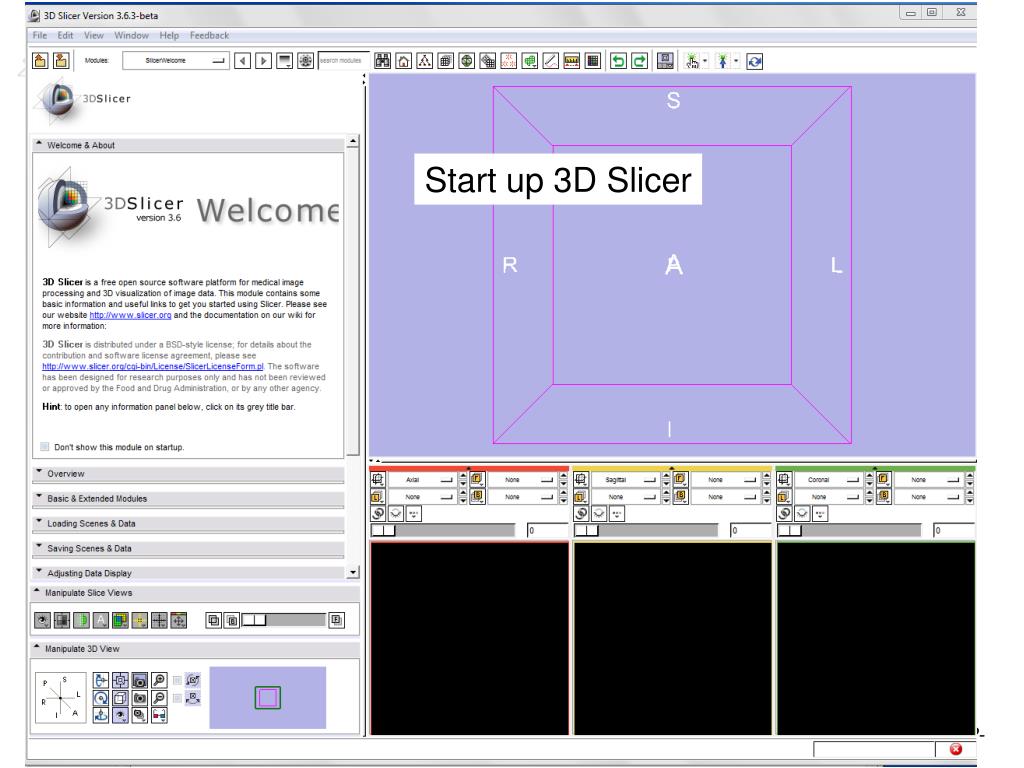
Task: Open the Sagittal orientation dropdown
Action: [x=624, y=479]
